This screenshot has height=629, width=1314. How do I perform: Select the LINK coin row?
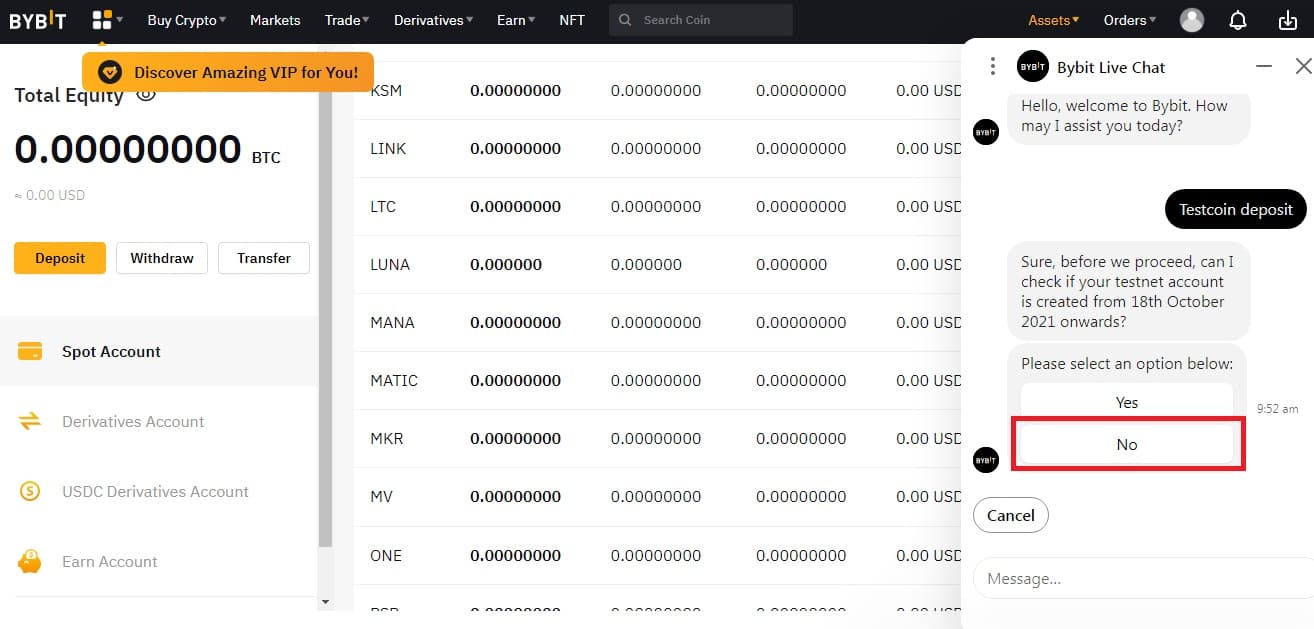[x=656, y=149]
